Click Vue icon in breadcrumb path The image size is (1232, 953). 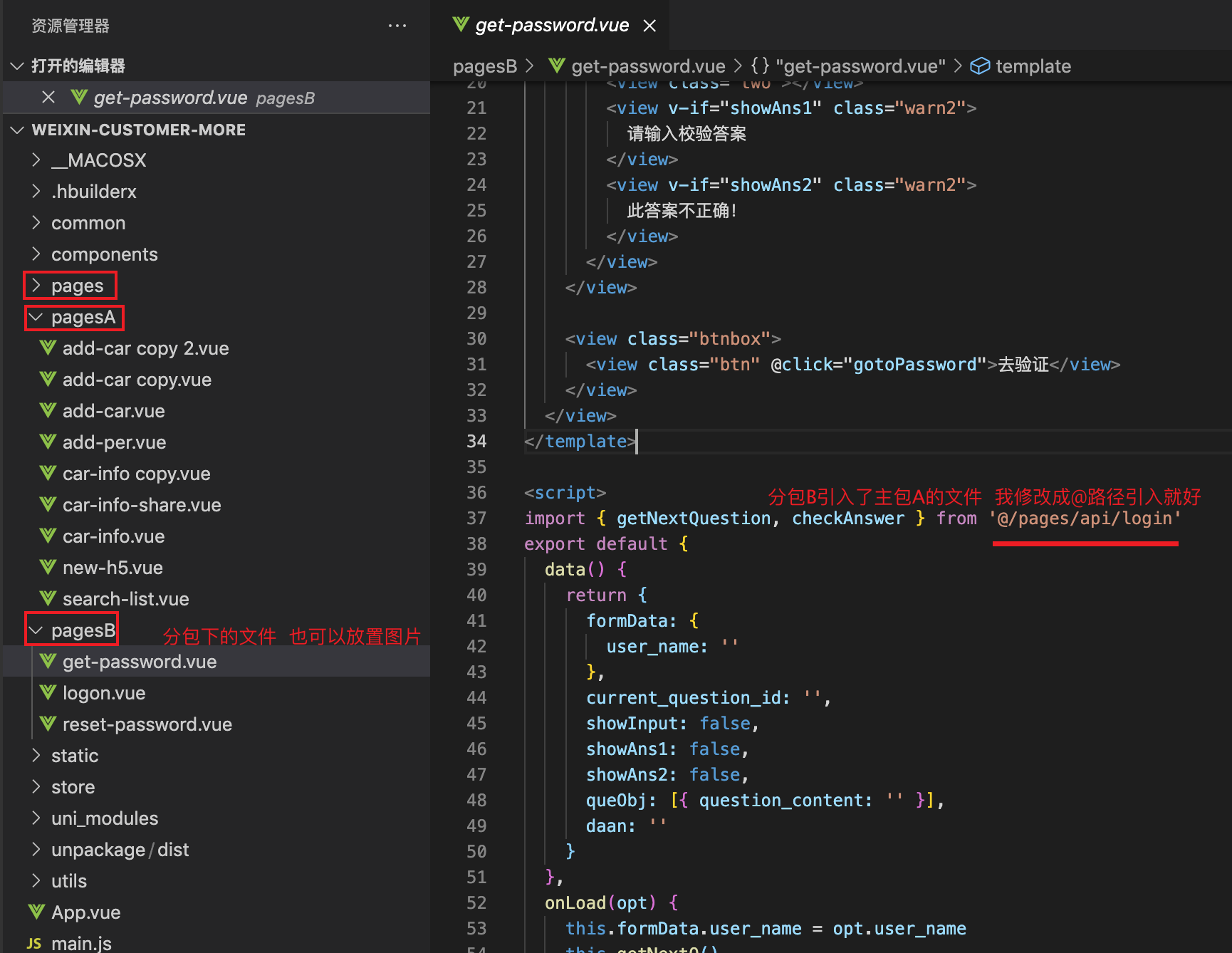[x=557, y=66]
